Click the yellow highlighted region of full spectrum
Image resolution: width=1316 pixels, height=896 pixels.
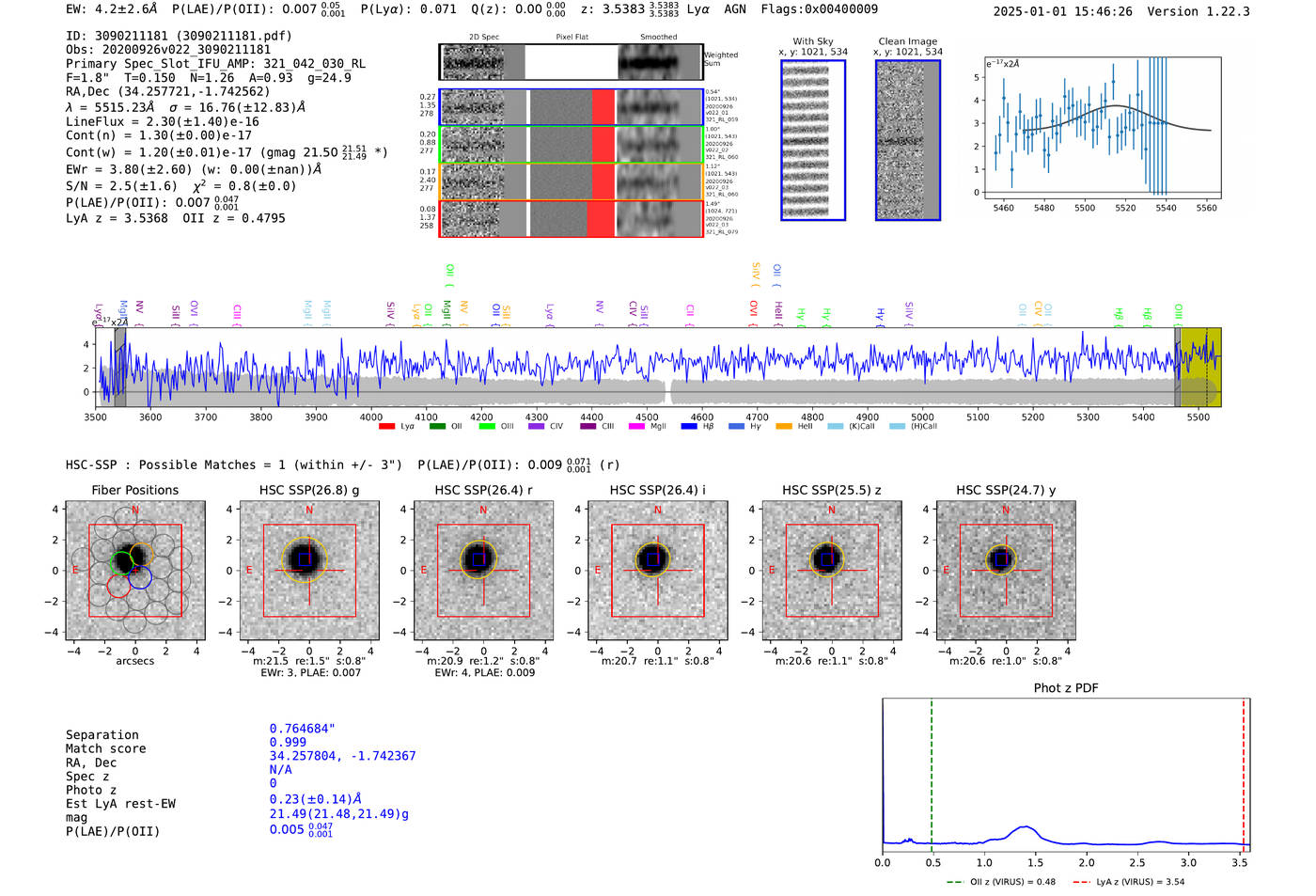(x=1201, y=367)
